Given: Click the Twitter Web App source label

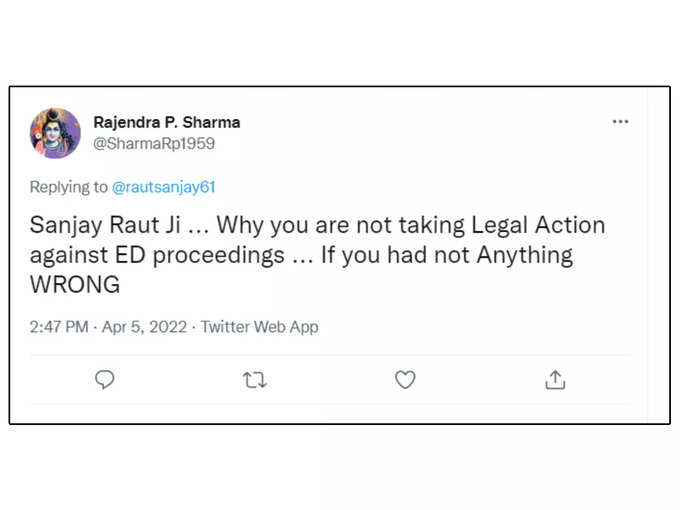Looking at the screenshot, I should (259, 327).
